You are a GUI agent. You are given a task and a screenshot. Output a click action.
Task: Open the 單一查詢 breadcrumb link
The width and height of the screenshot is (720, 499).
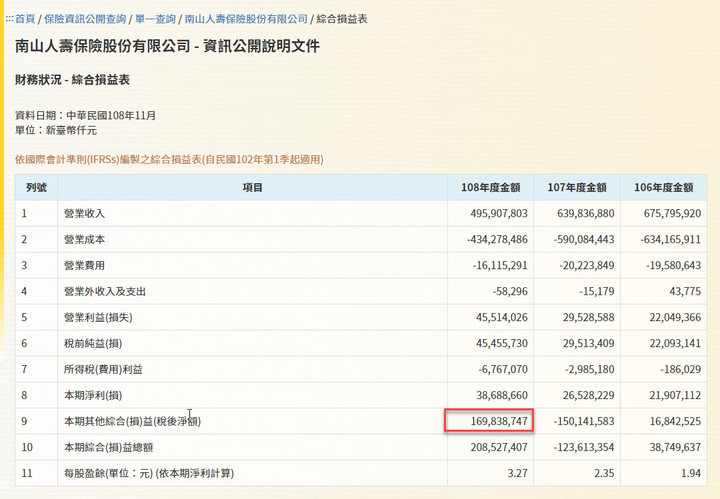pos(155,19)
